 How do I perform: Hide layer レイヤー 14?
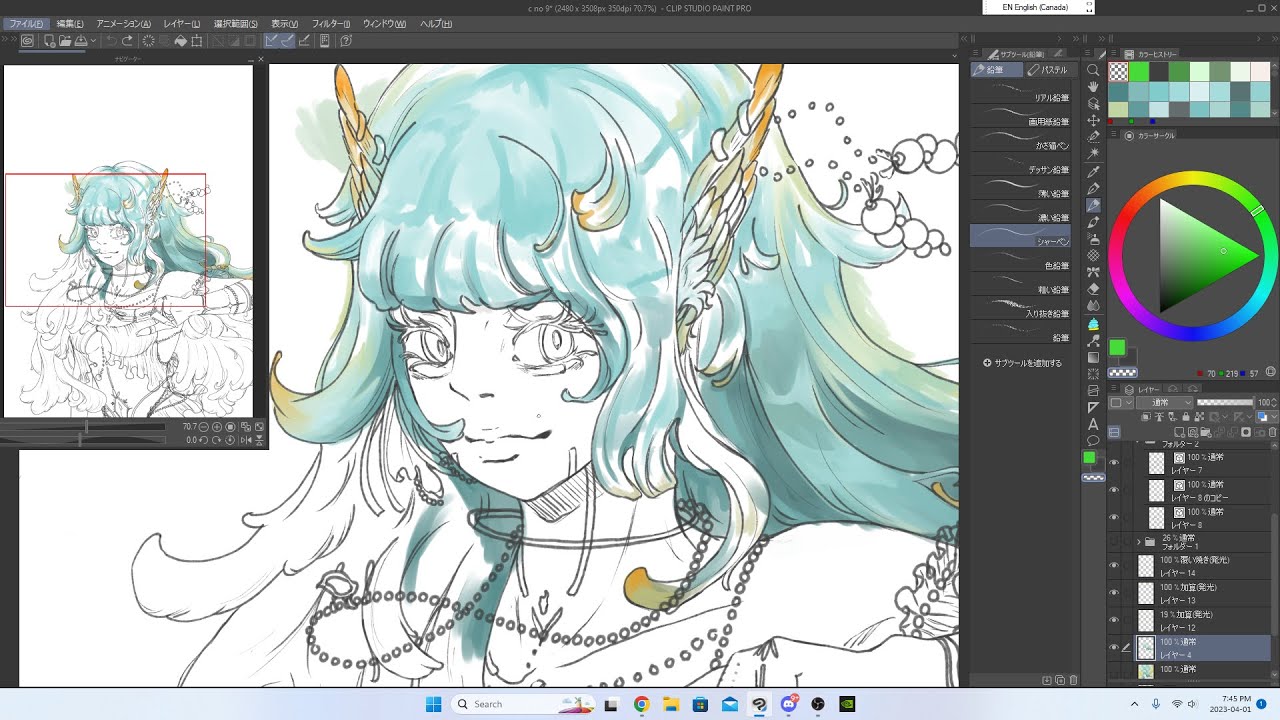click(x=1114, y=566)
